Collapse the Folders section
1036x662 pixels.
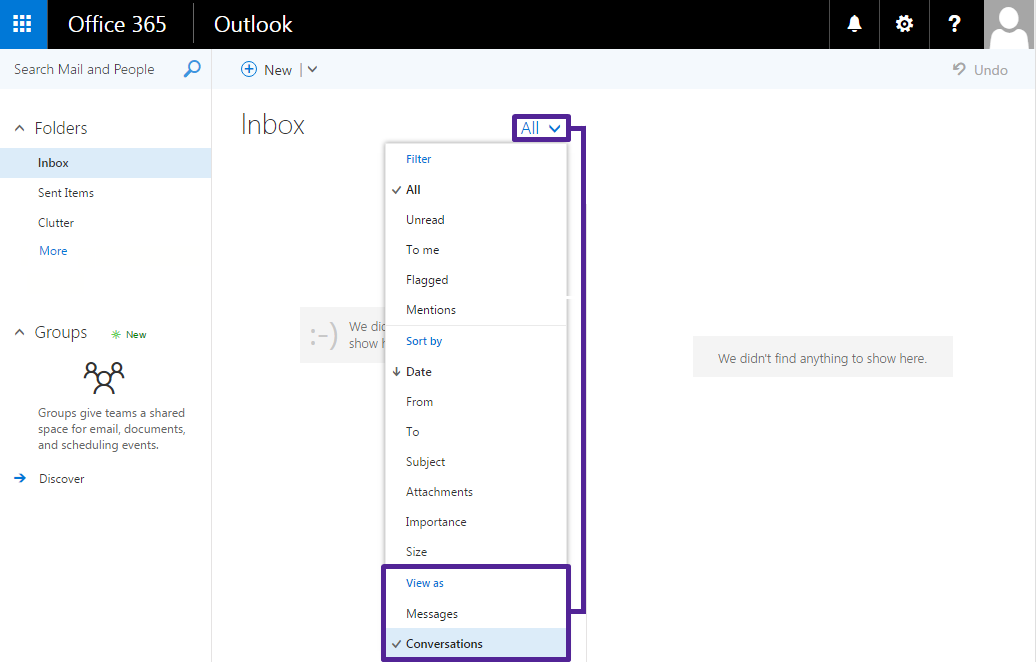20,128
